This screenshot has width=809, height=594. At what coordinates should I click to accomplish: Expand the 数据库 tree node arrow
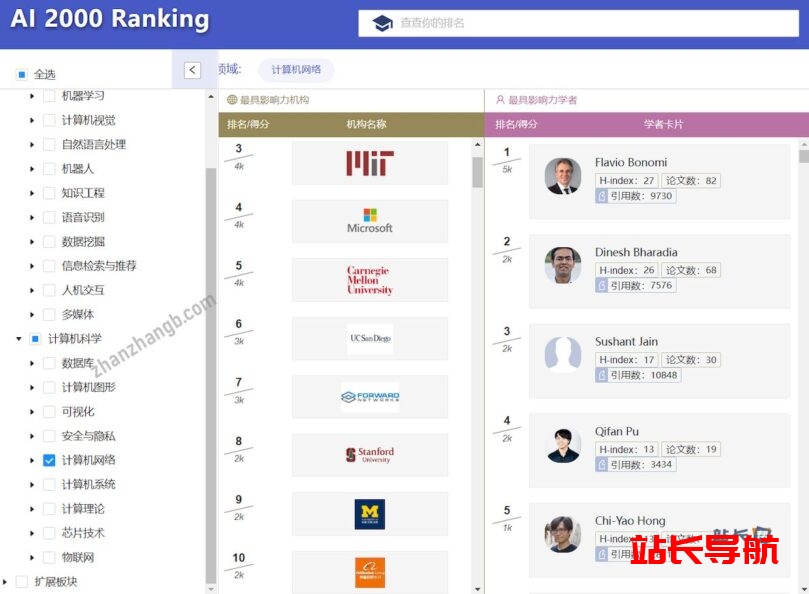click(x=31, y=363)
